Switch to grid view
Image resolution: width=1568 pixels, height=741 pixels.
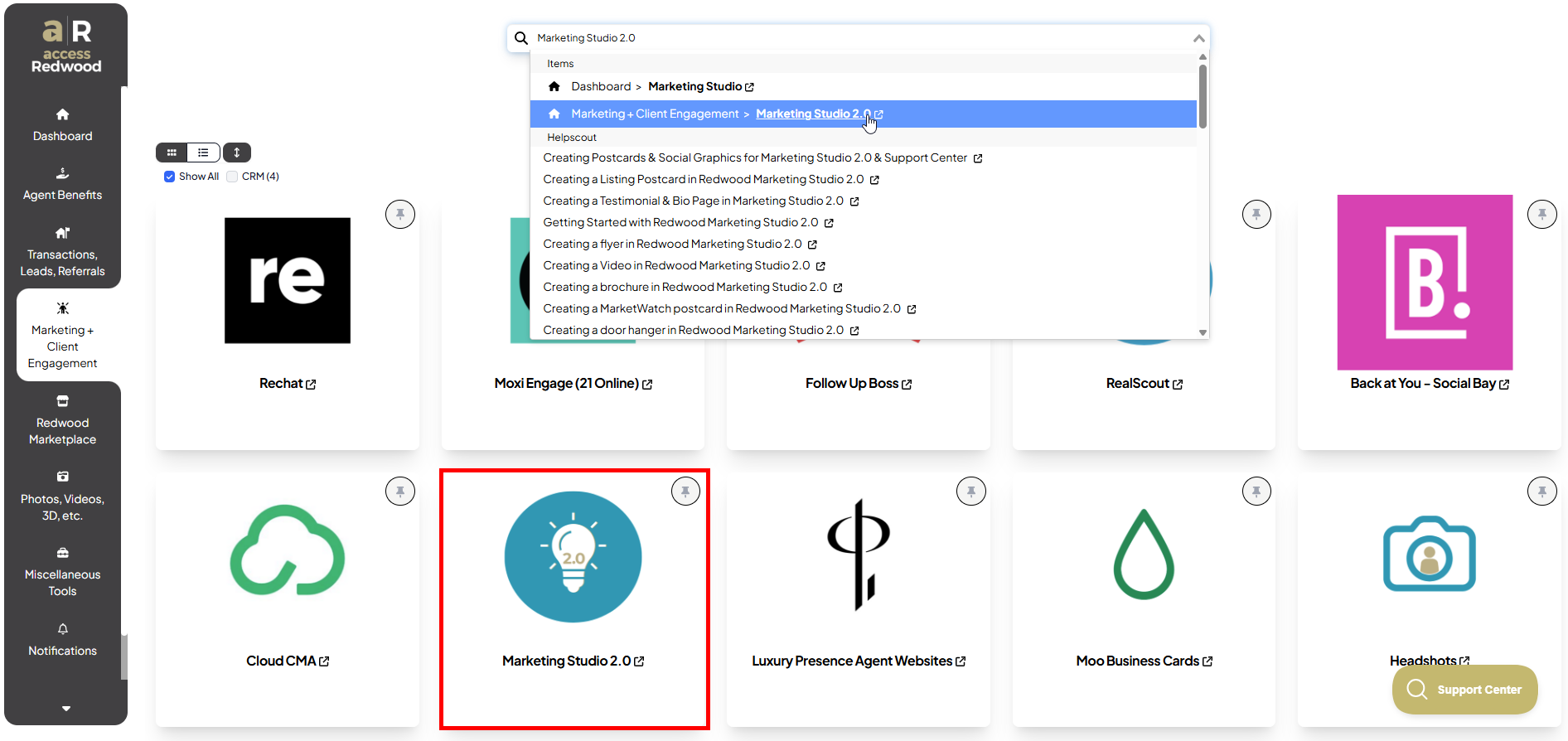coord(172,153)
